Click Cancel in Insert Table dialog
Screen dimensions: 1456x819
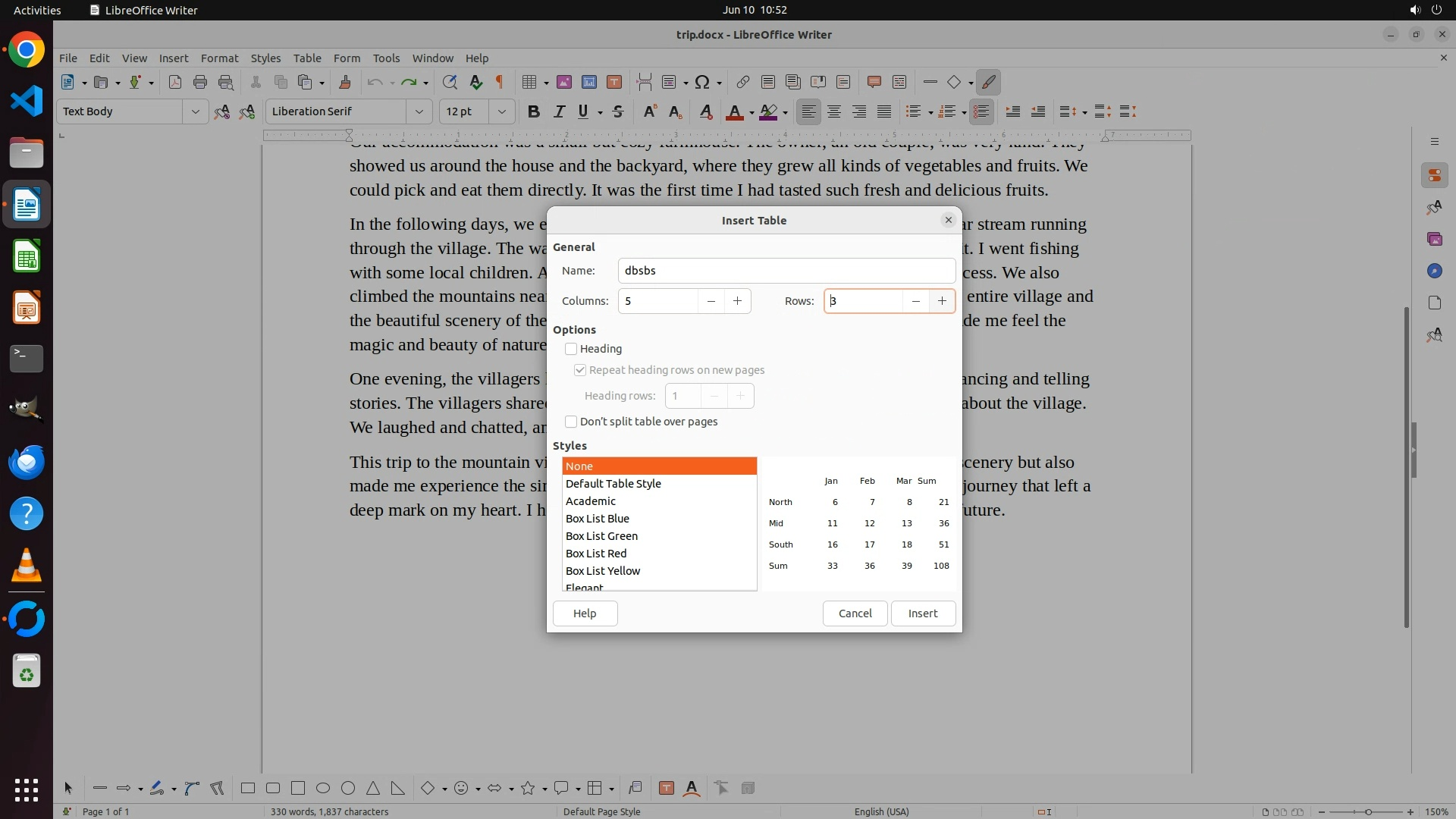[855, 613]
